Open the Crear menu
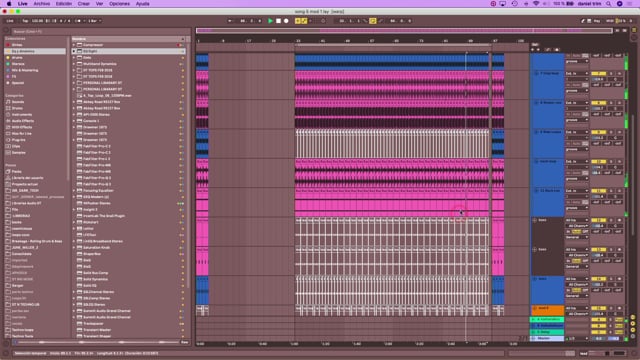Screen dimensions: 640x360 tap(84, 4)
